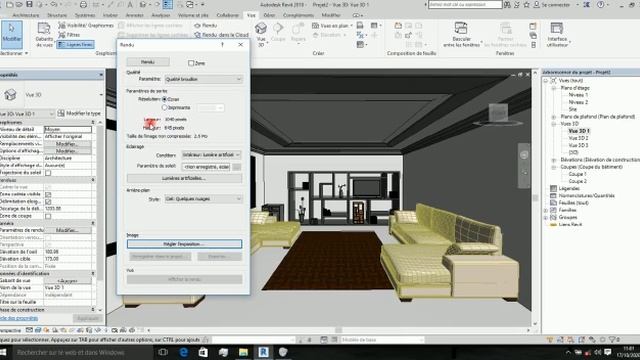The image size is (640, 360).
Task: Open Rendu dans le Cloud
Action: pyautogui.click(x=221, y=35)
